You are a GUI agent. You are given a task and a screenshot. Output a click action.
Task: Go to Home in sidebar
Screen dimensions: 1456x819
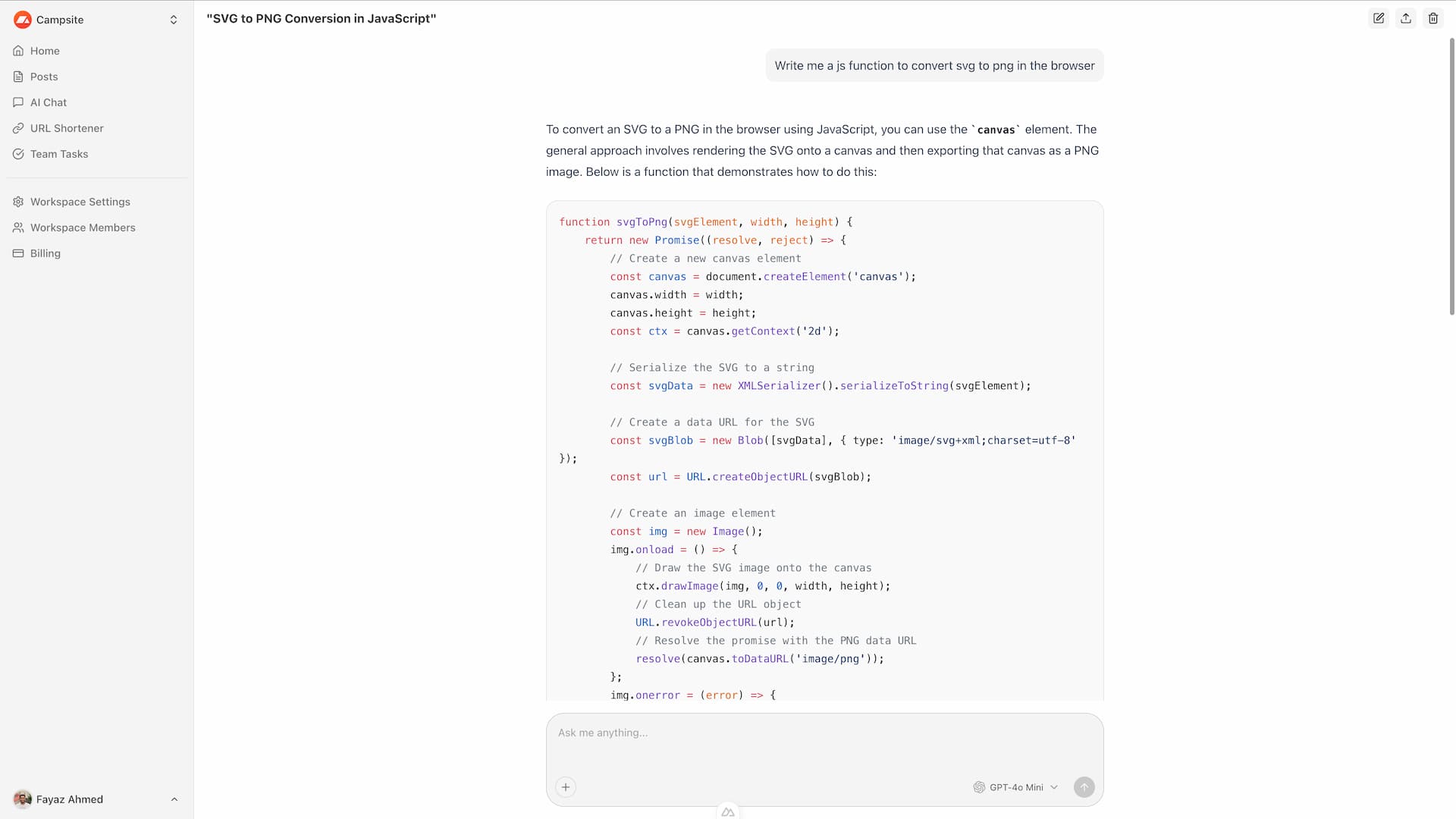[45, 51]
